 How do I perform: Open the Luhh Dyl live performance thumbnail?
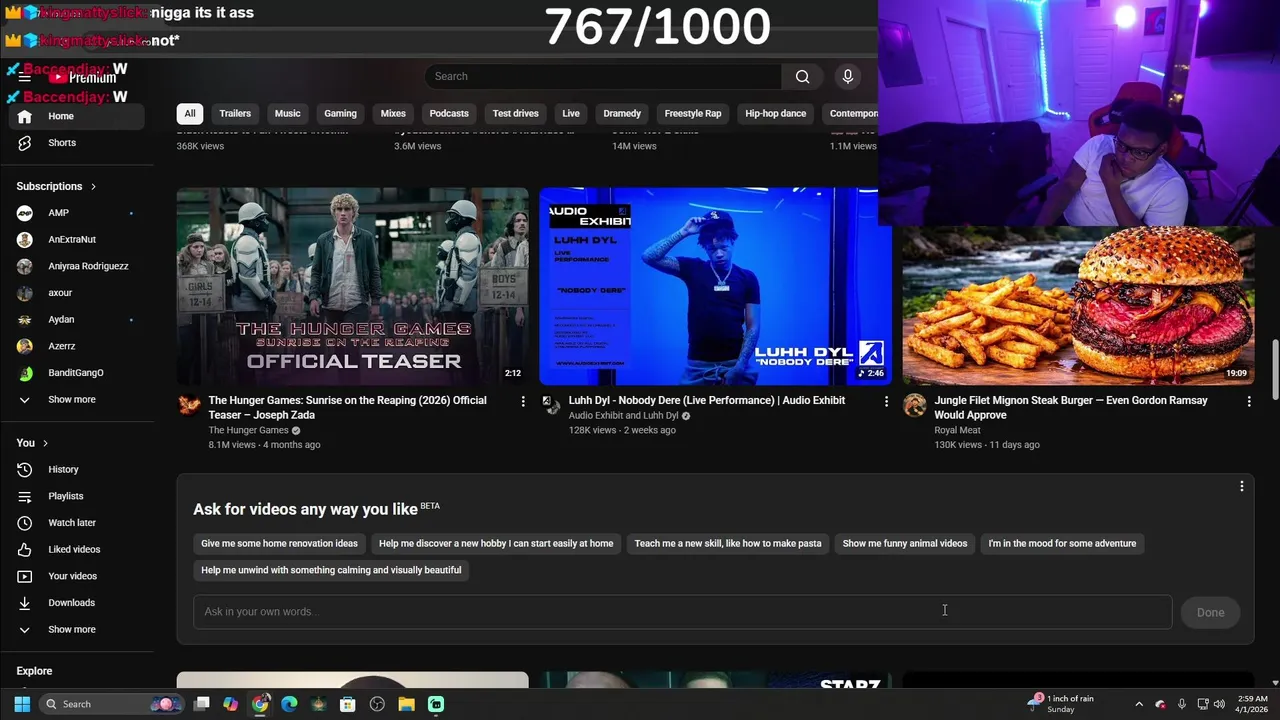[x=715, y=286]
